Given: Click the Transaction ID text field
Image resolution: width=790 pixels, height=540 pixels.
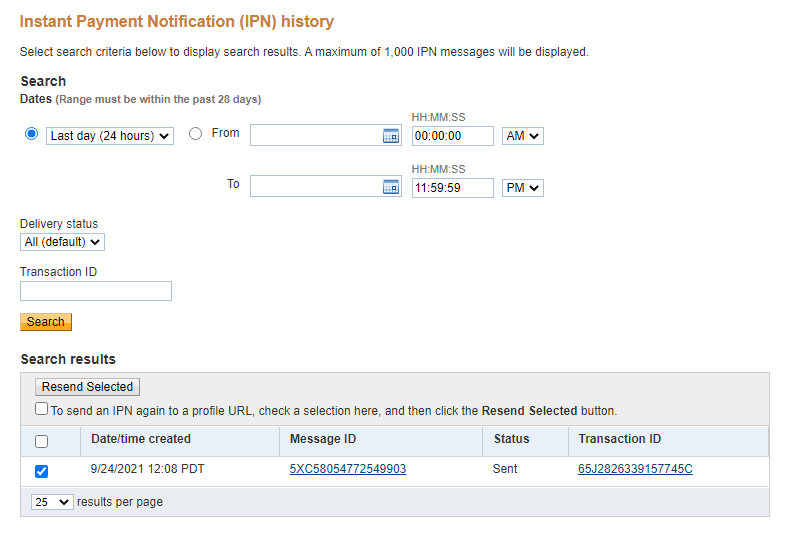Looking at the screenshot, I should pos(96,291).
